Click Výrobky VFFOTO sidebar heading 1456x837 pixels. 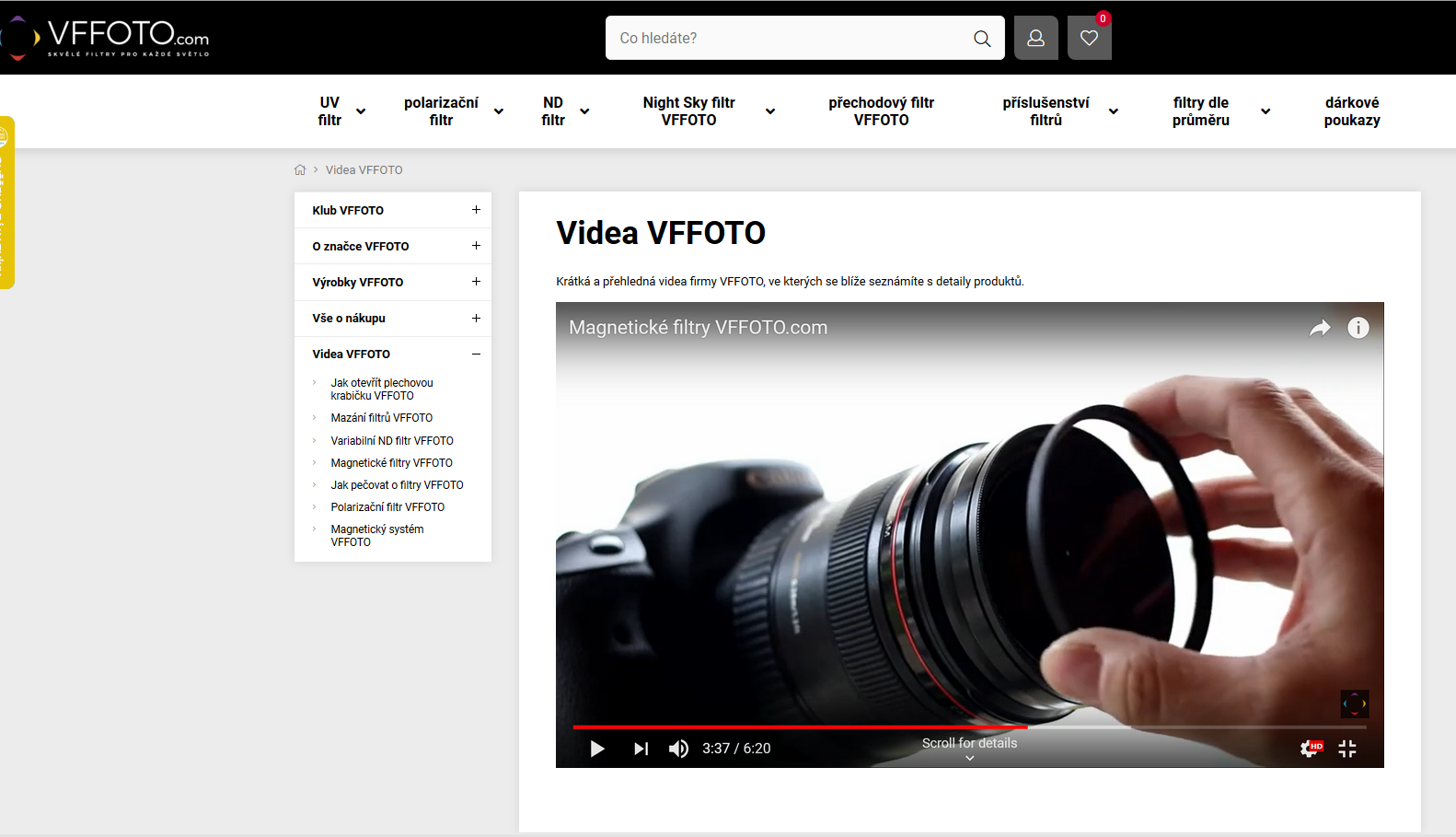[x=358, y=283]
